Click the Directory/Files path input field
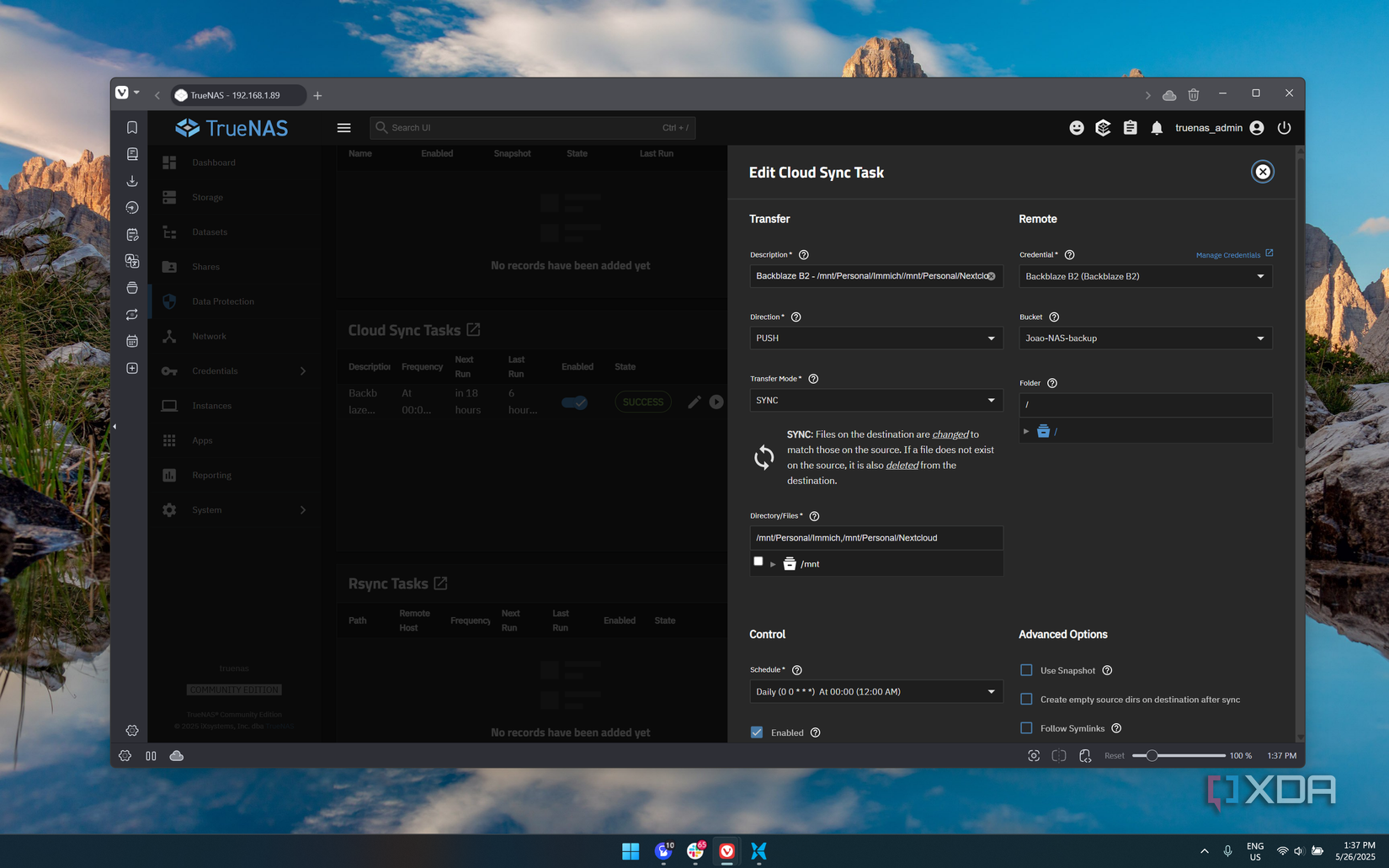Screen dimensions: 1389x868 pos(875,538)
